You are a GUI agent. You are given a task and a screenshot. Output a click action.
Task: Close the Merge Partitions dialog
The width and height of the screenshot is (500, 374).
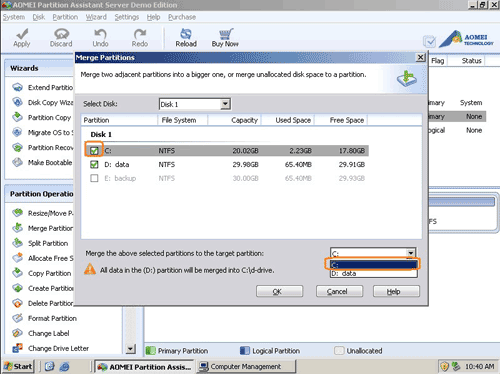421,57
